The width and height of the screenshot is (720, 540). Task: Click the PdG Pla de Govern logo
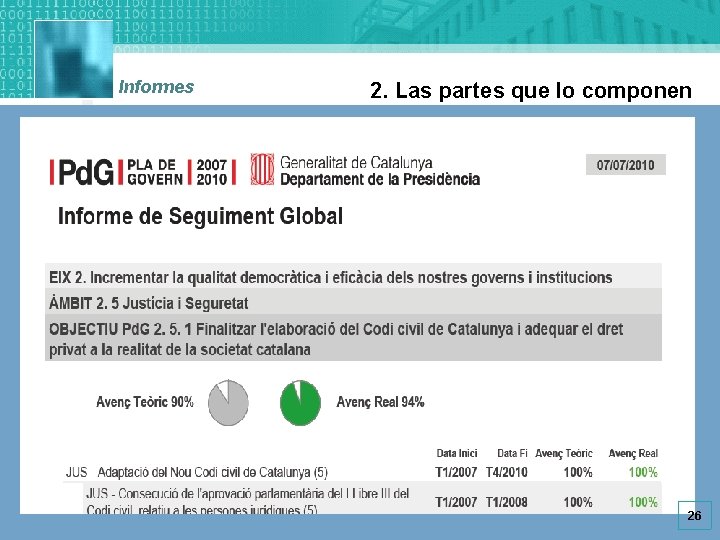pos(143,172)
